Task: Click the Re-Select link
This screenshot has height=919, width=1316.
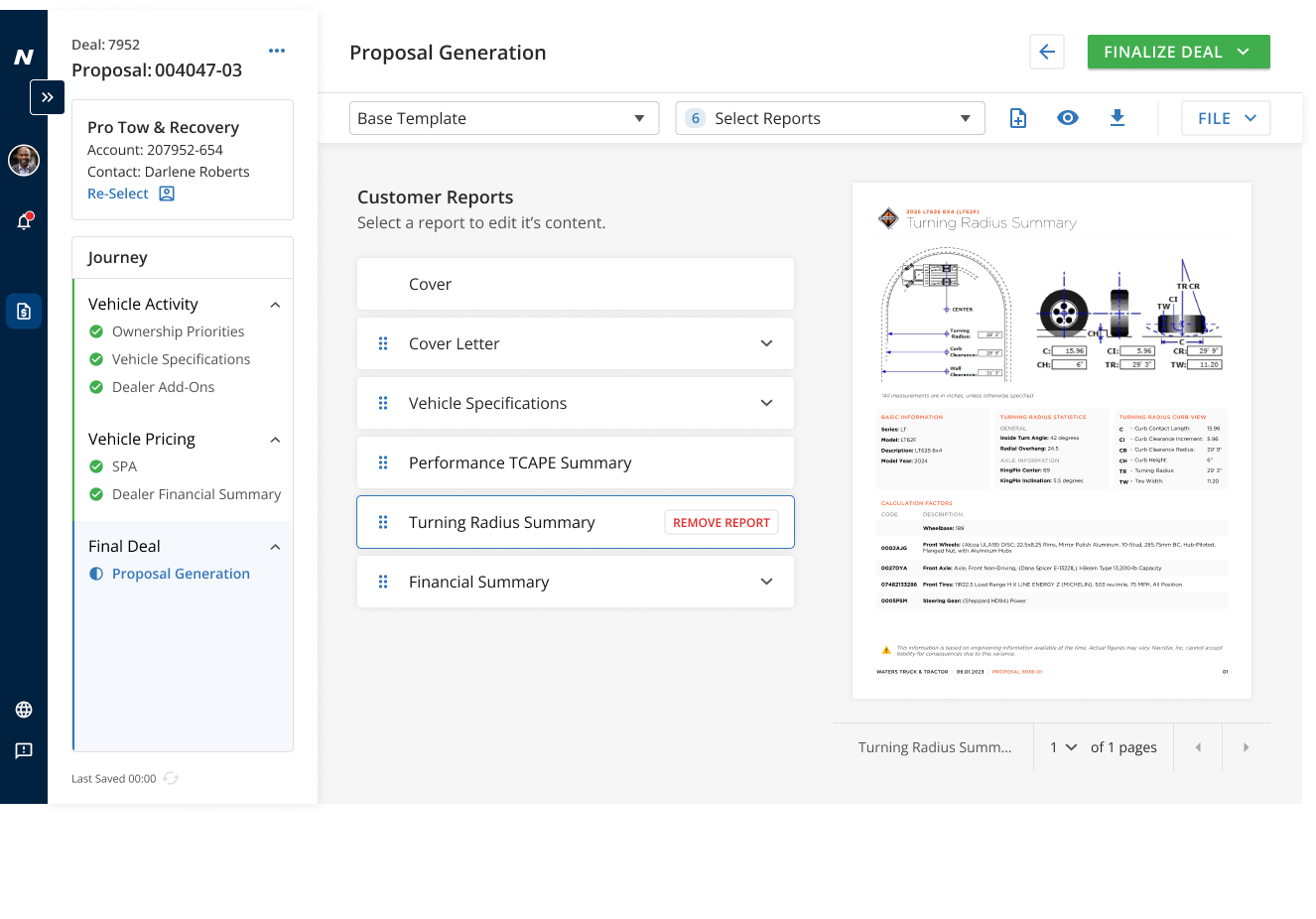Action: tap(117, 194)
